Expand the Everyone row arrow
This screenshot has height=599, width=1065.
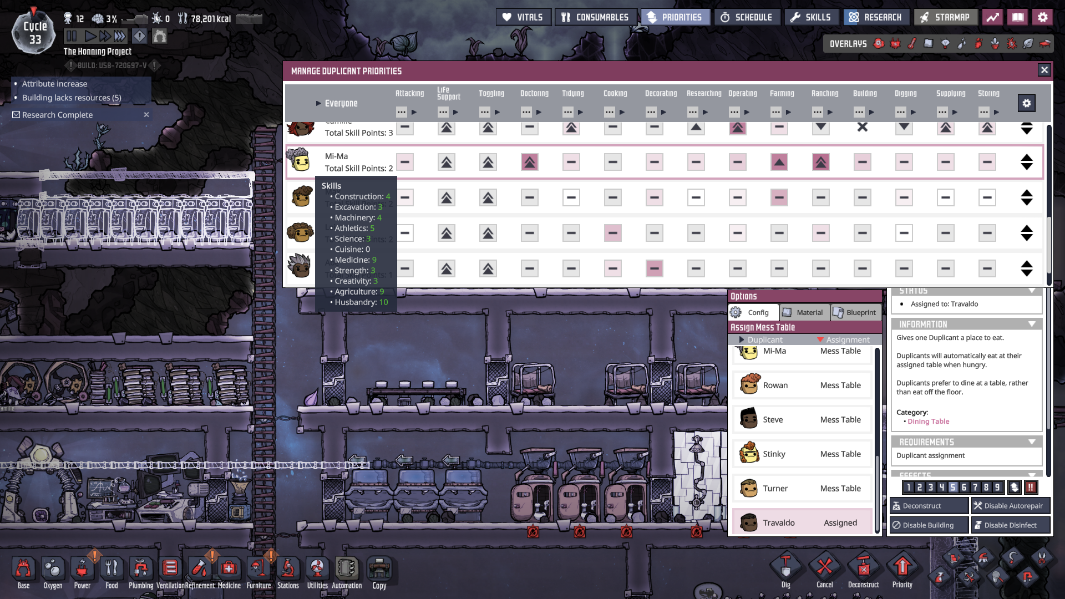[x=319, y=103]
